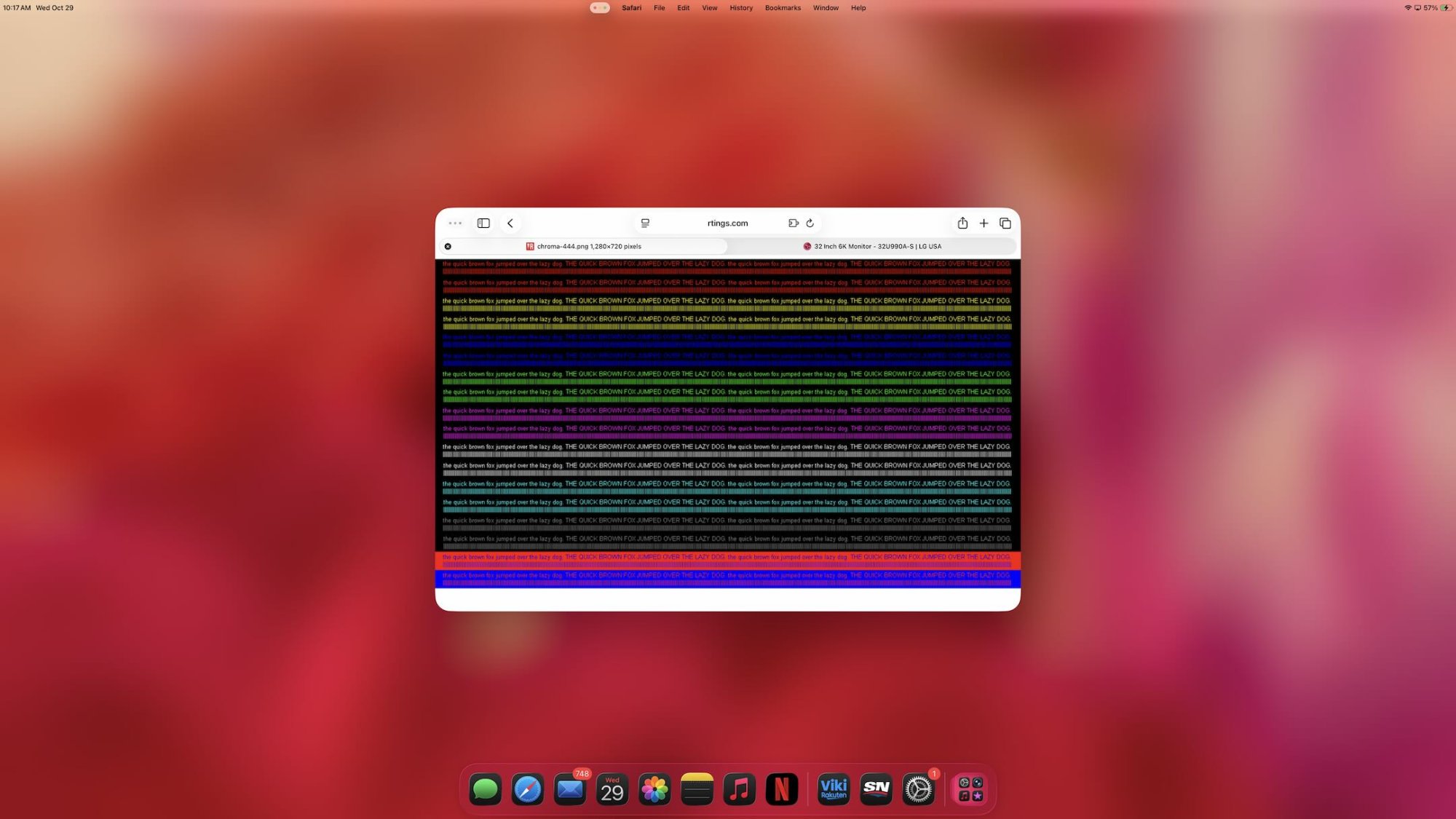Click the chroma test image
The height and width of the screenshot is (819, 1456).
(x=727, y=422)
